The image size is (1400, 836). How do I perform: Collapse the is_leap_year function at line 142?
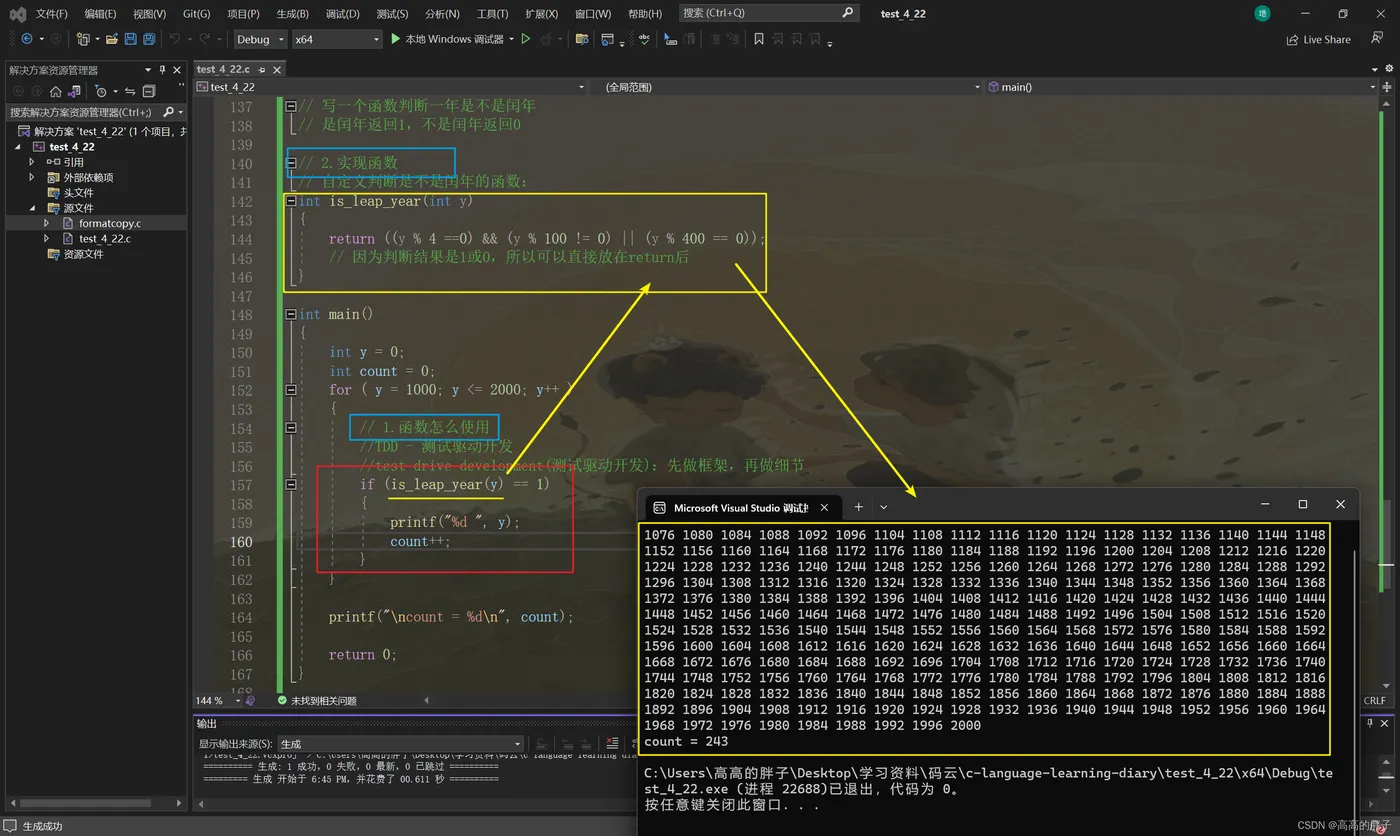291,201
